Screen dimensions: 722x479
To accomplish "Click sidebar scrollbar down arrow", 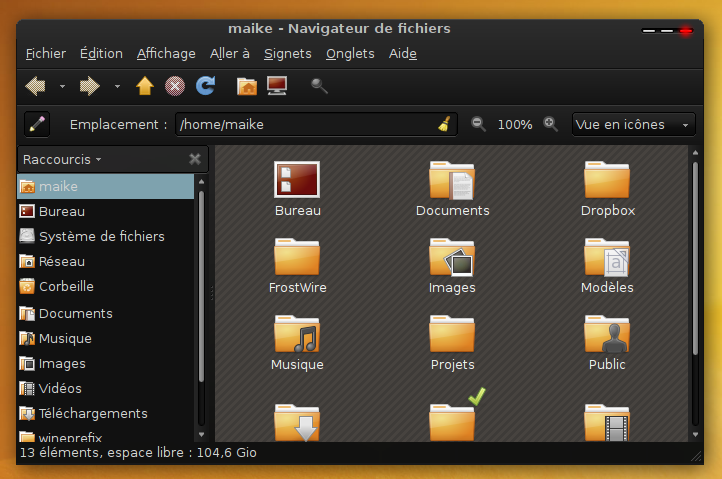I will [x=201, y=434].
